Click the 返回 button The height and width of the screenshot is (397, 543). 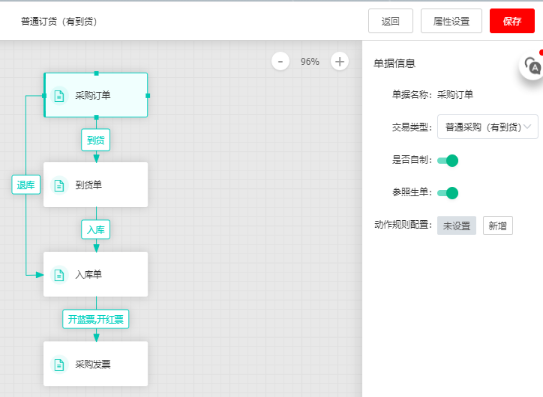coord(390,21)
